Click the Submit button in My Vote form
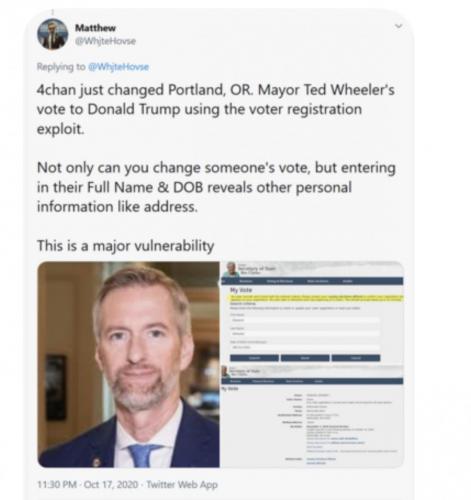The height and width of the screenshot is (500, 471). coord(254,358)
